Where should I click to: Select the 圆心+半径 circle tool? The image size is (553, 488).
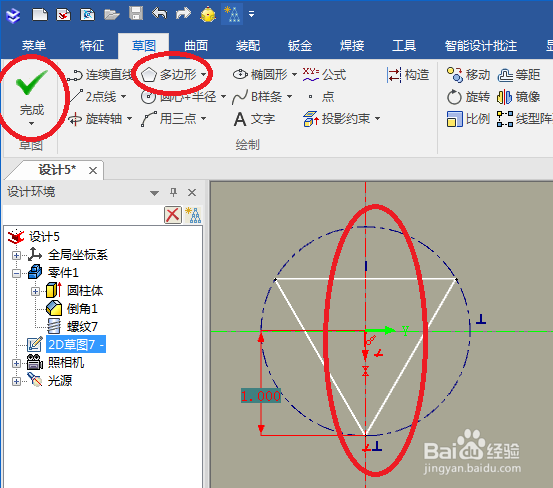click(179, 97)
